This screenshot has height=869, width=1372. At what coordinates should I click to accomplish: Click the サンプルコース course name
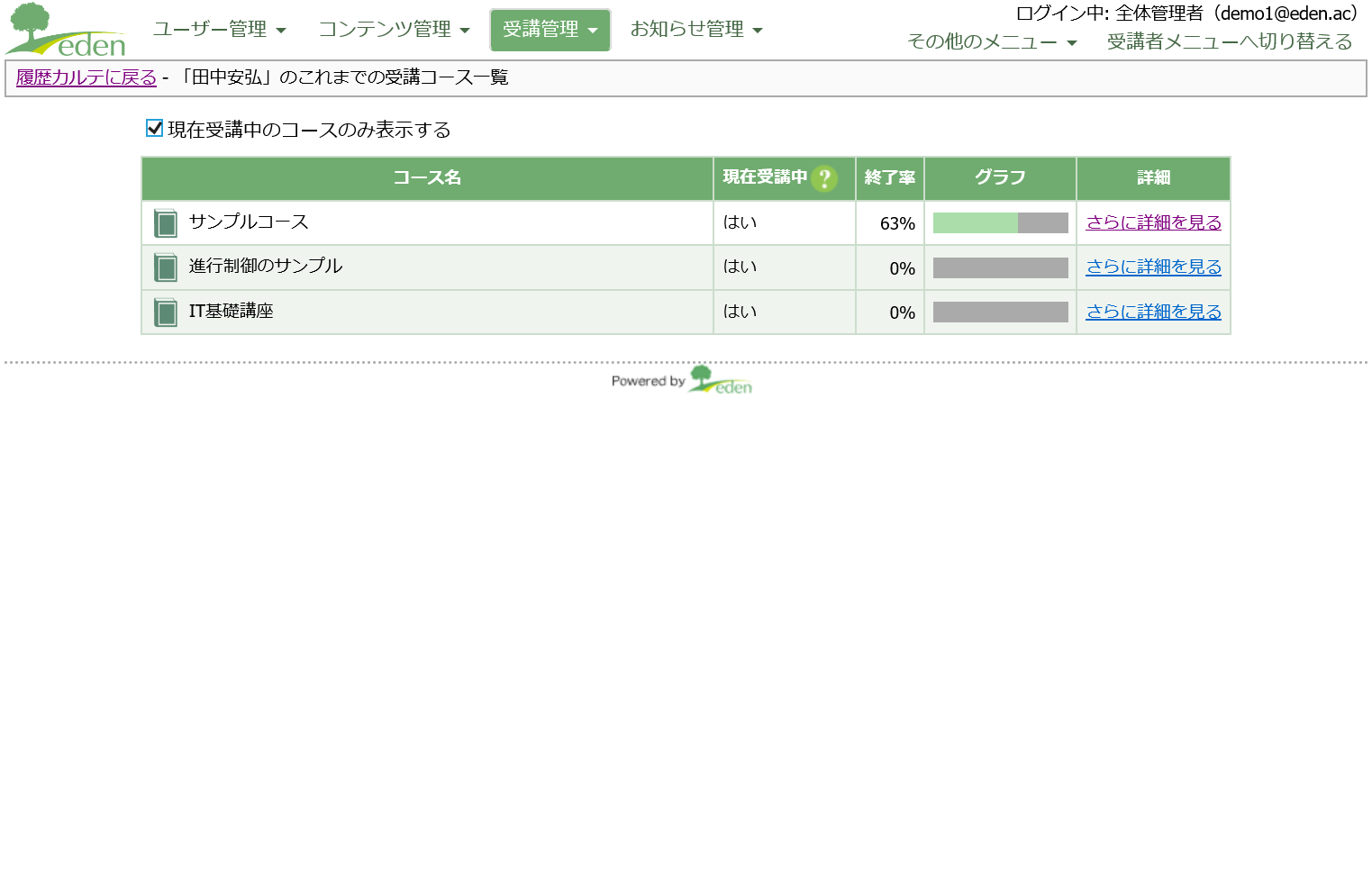pyautogui.click(x=249, y=222)
